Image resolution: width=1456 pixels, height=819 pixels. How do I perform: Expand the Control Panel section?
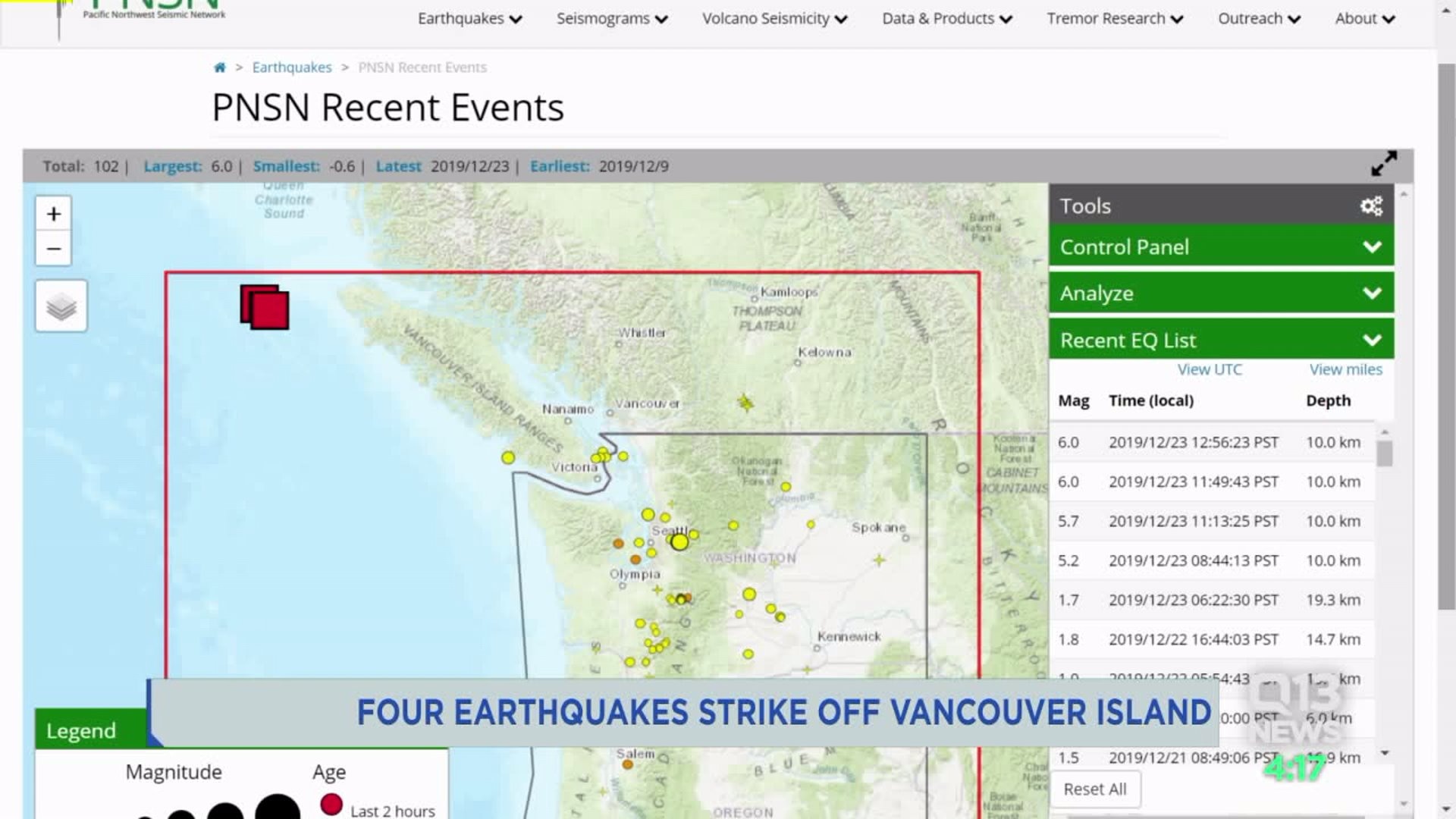1221,247
